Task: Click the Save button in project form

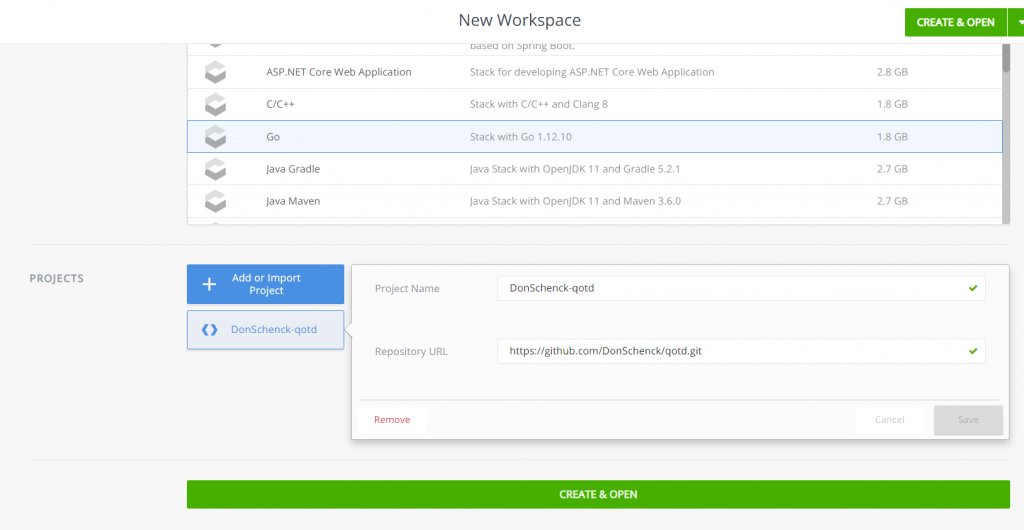Action: coord(967,420)
